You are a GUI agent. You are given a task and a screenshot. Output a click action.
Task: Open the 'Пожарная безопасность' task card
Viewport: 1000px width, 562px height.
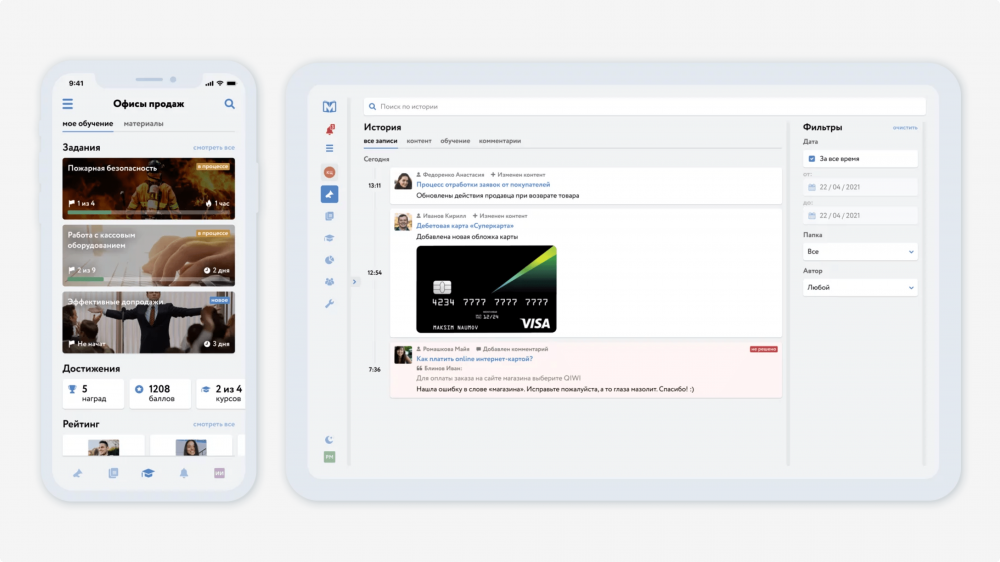[x=149, y=189]
